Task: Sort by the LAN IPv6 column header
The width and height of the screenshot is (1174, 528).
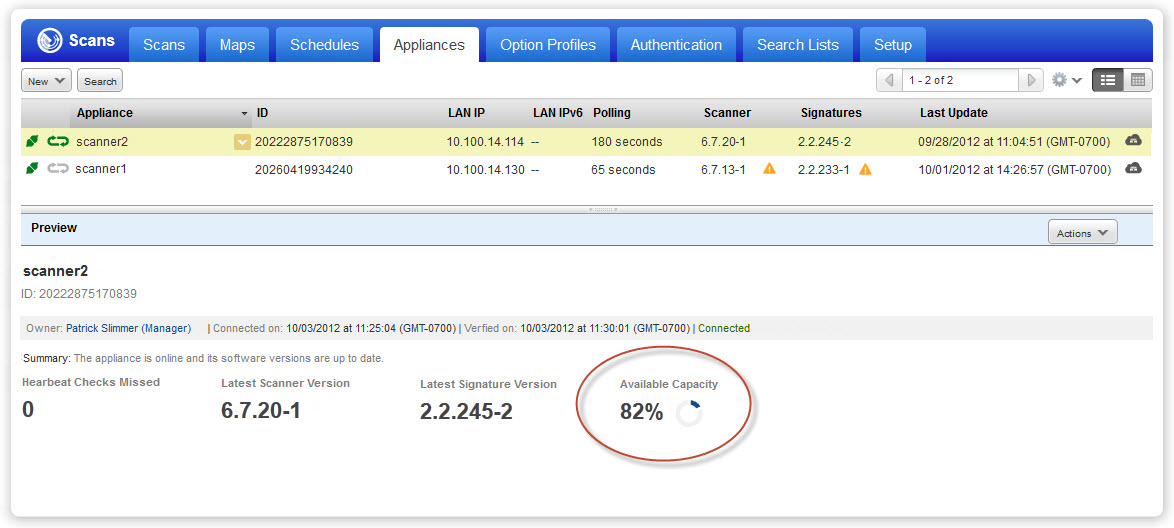Action: (x=558, y=113)
